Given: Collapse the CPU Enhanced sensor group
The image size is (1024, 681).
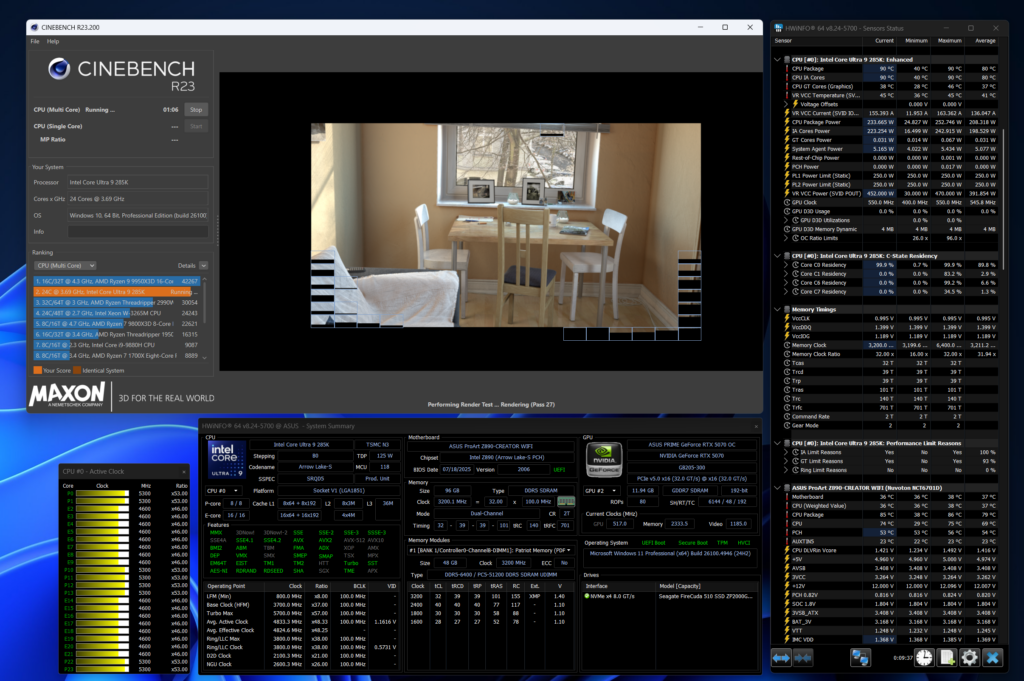Looking at the screenshot, I should pyautogui.click(x=777, y=59).
